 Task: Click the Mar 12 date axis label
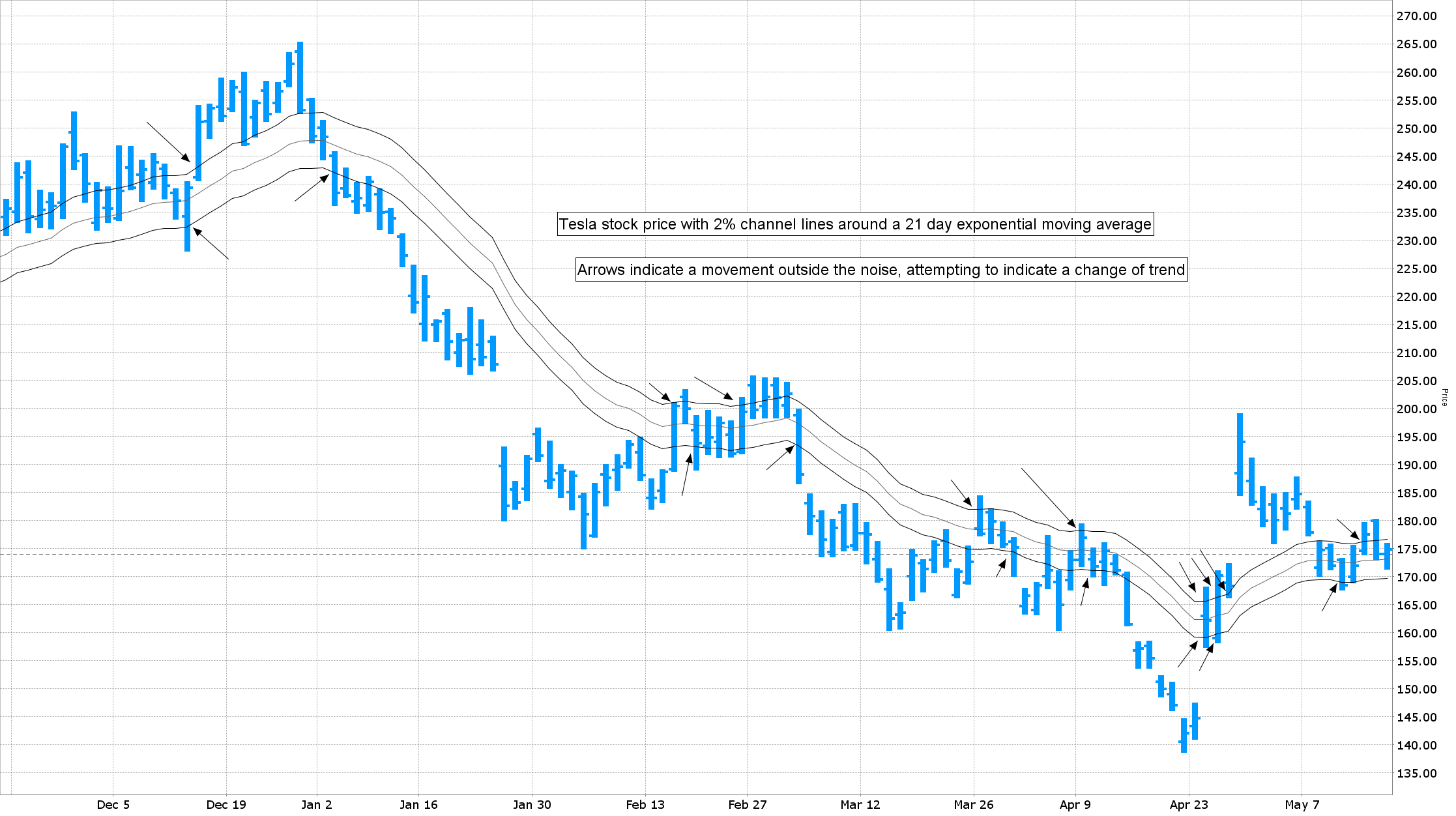pyautogui.click(x=860, y=804)
